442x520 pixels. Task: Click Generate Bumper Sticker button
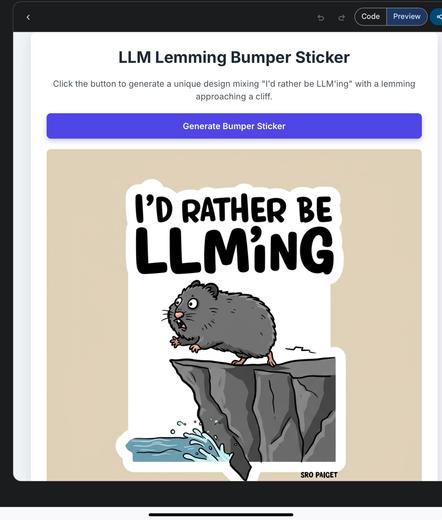tap(234, 126)
